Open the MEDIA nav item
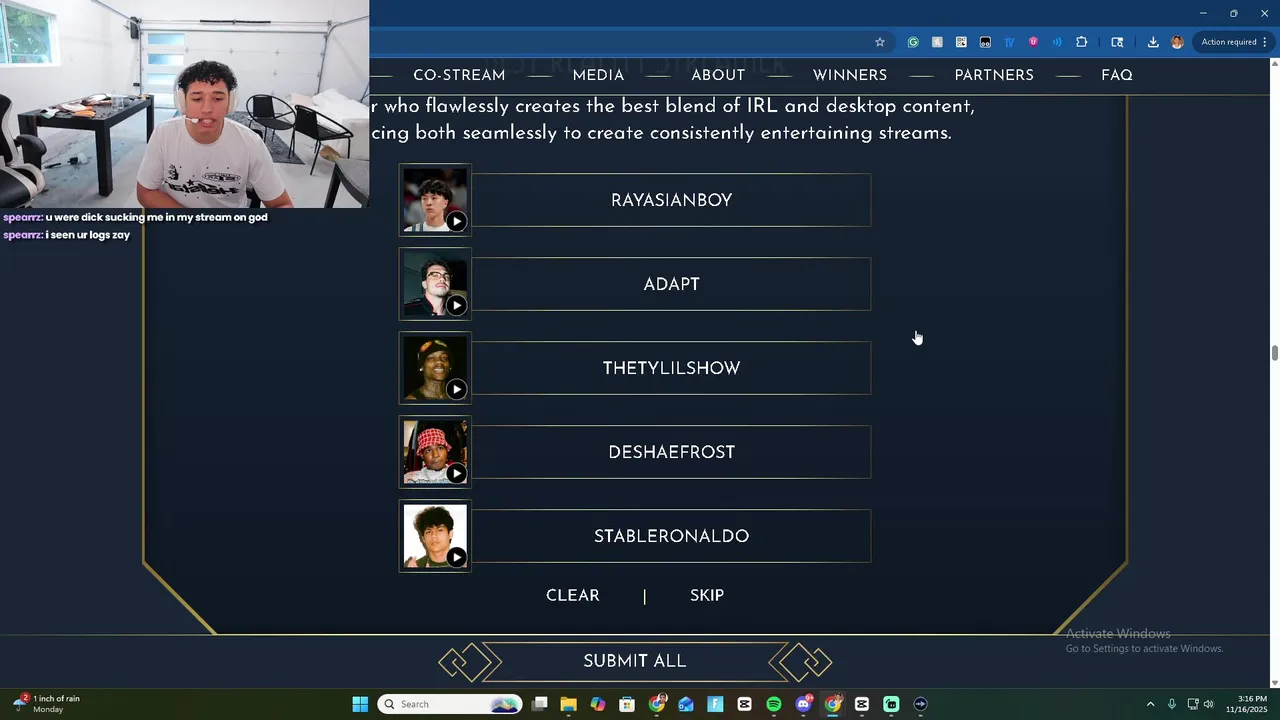The image size is (1280, 720). coord(598,75)
